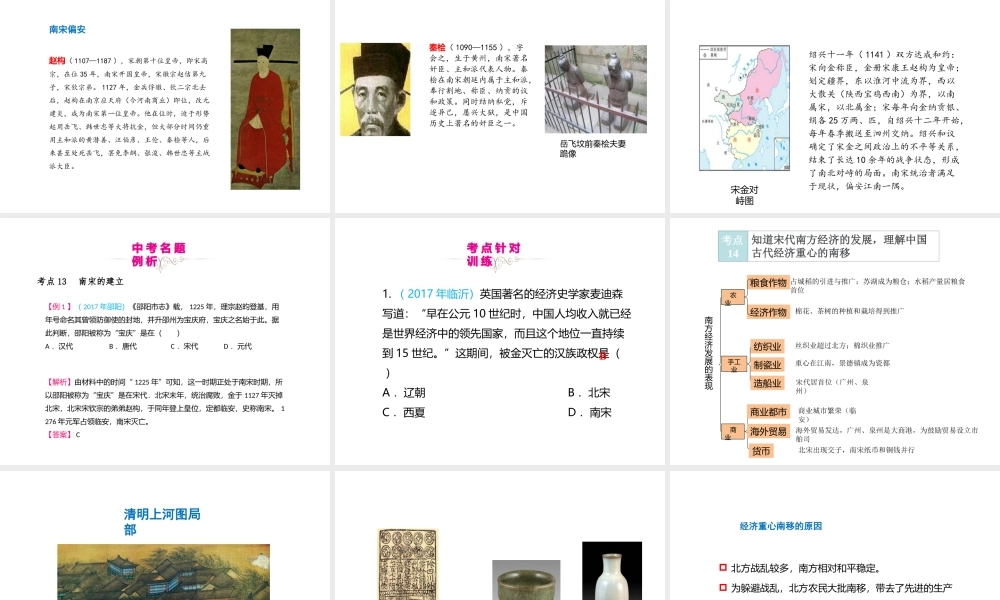
Task: Click the vertical 南方经济发展的表现 label
Action: (x=708, y=353)
